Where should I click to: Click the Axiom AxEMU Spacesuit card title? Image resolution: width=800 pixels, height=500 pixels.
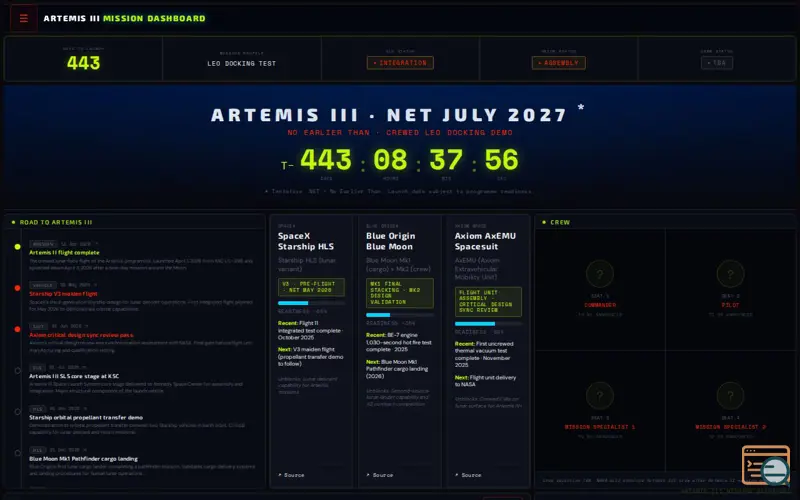pyautogui.click(x=485, y=241)
